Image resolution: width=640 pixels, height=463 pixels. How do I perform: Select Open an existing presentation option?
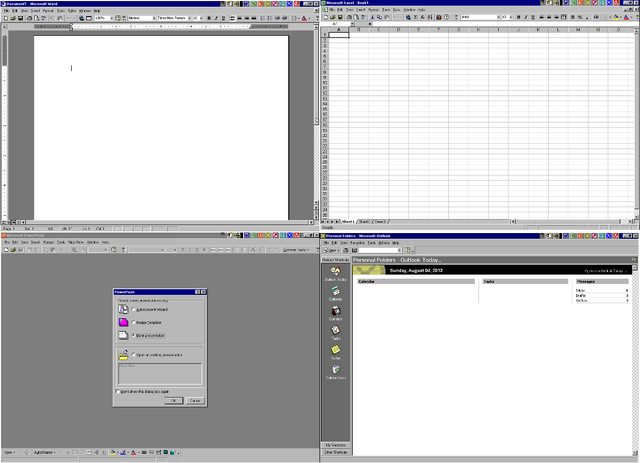[x=133, y=355]
